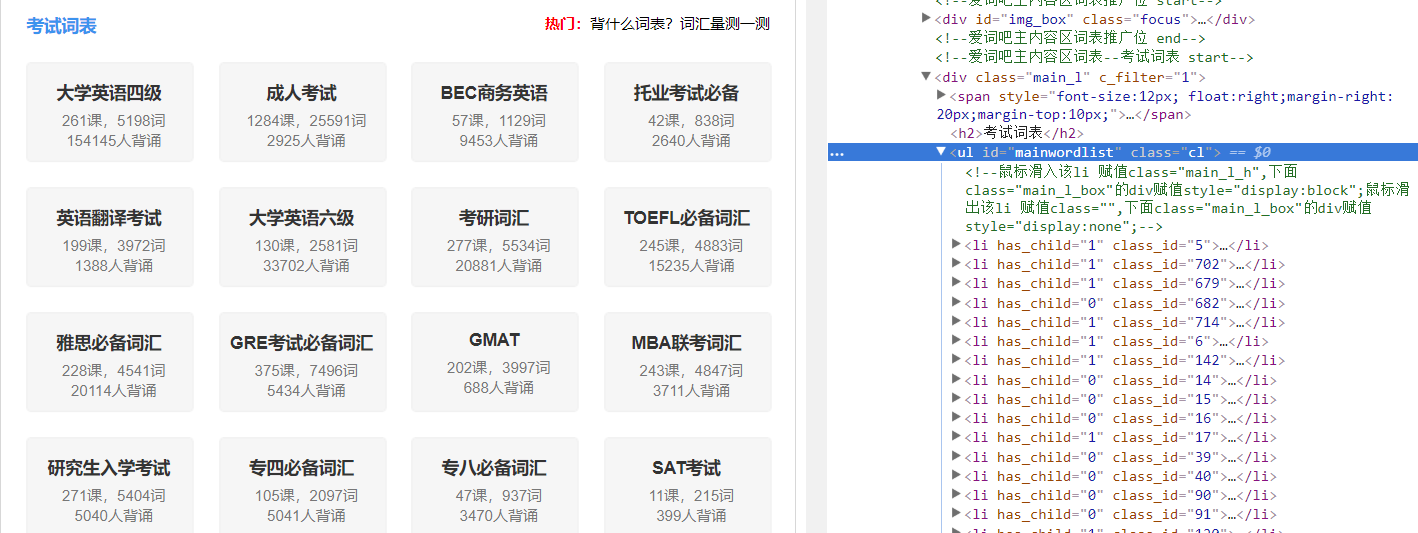Open the GRE考试必备词汇 word list card

click(302, 362)
